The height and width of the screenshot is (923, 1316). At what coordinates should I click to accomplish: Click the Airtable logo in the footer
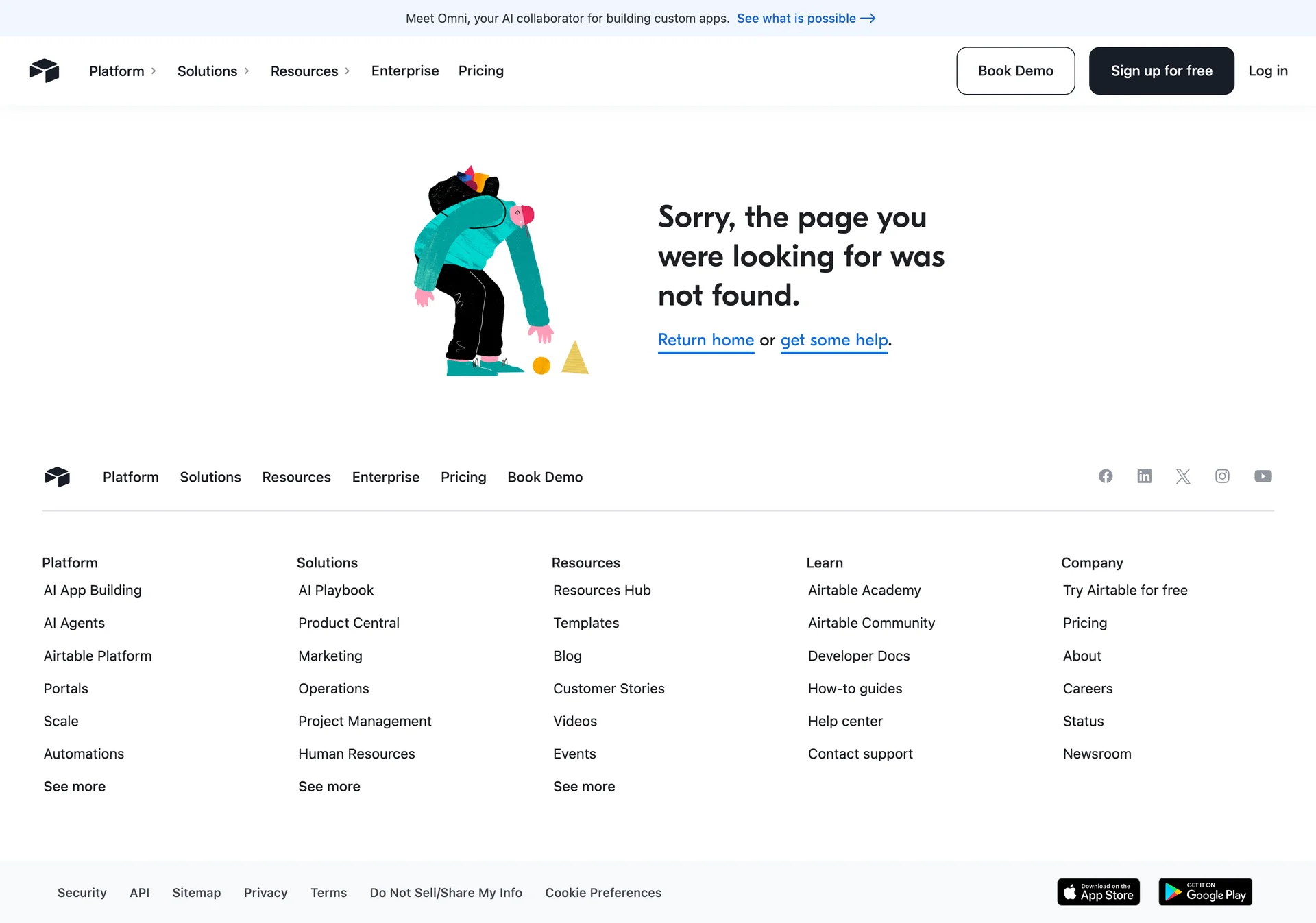pyautogui.click(x=58, y=477)
